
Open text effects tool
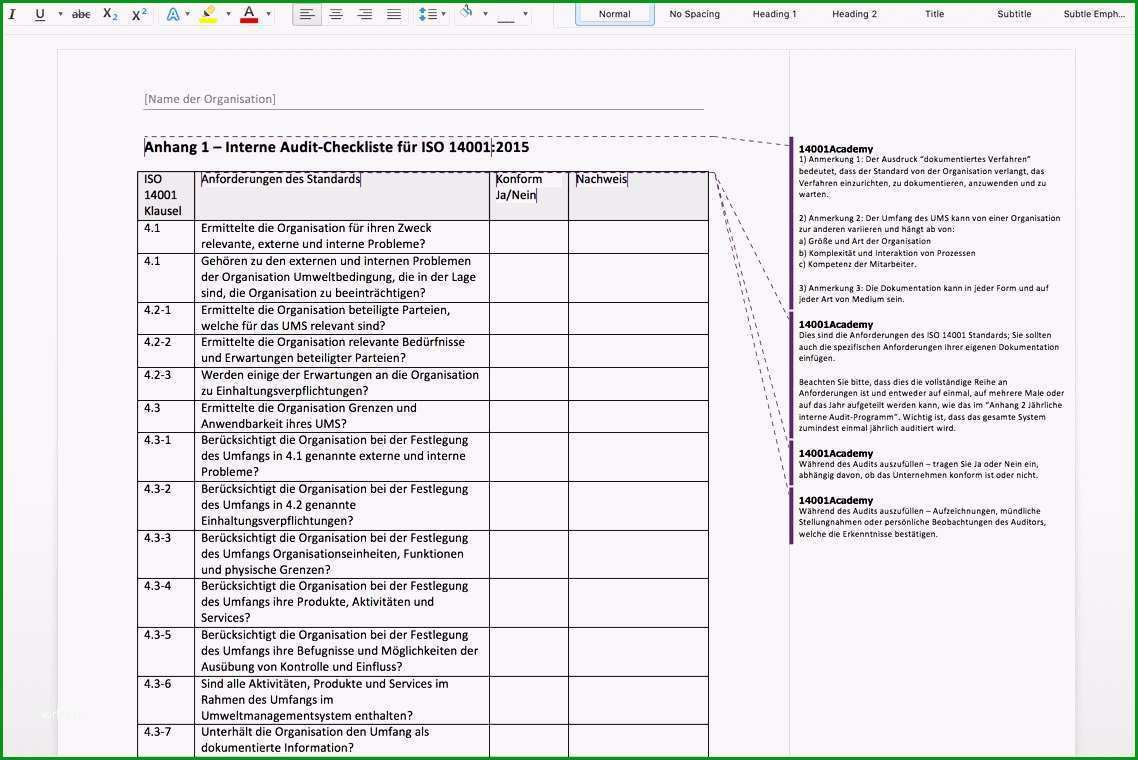coord(173,14)
